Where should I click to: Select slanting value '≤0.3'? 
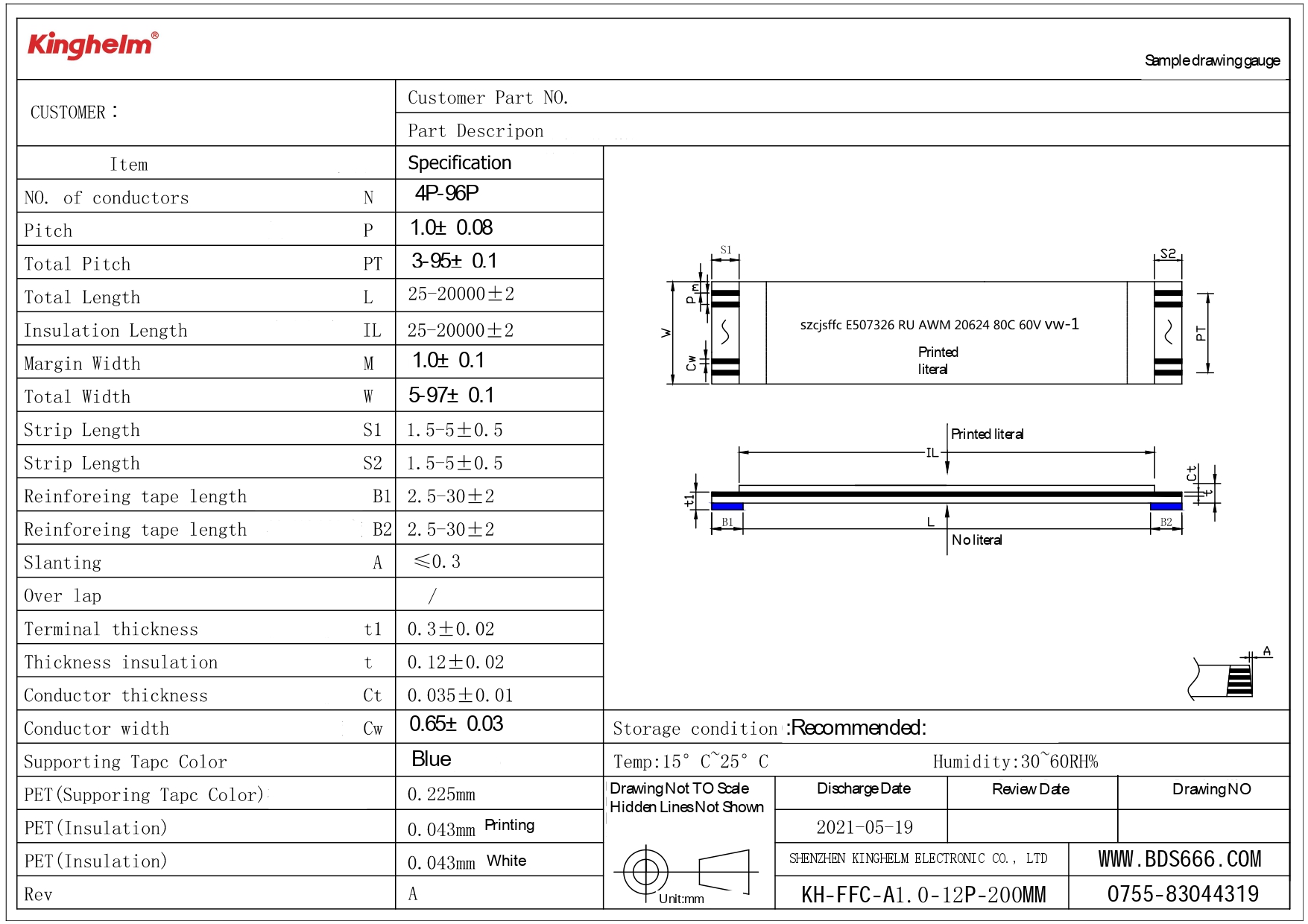tap(437, 561)
